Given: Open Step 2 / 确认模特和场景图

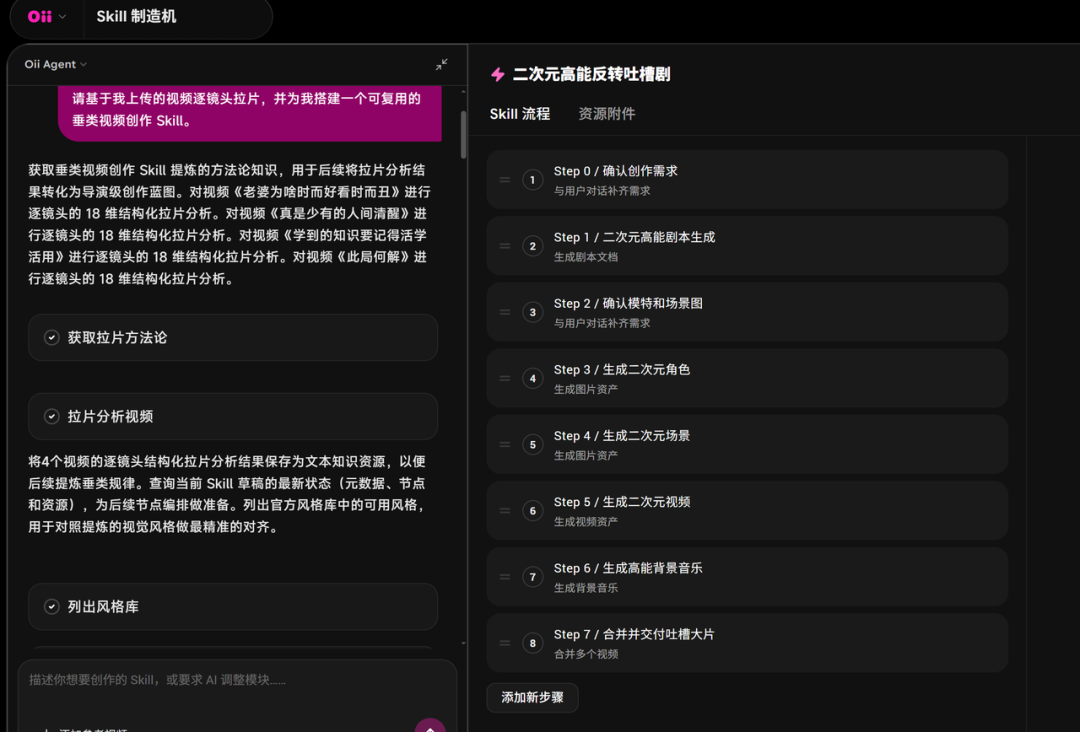Looking at the screenshot, I should pyautogui.click(x=747, y=312).
